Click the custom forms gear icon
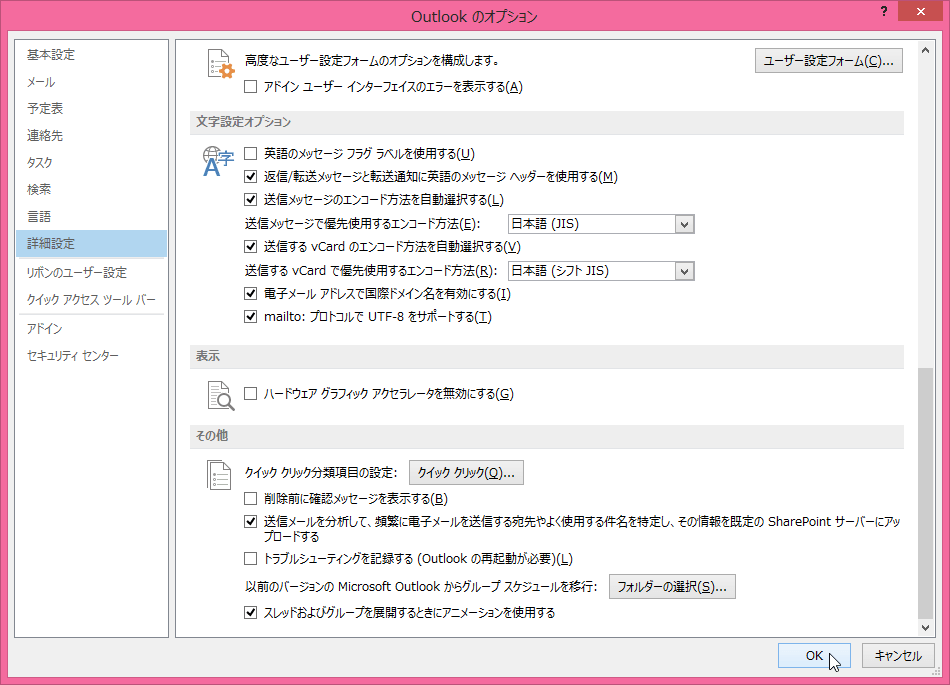The width and height of the screenshot is (950, 685). tap(221, 64)
